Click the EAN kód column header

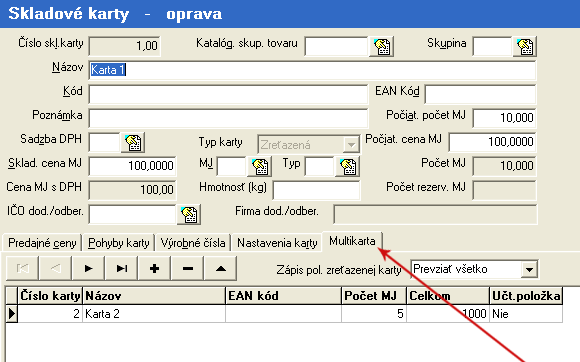(283, 296)
